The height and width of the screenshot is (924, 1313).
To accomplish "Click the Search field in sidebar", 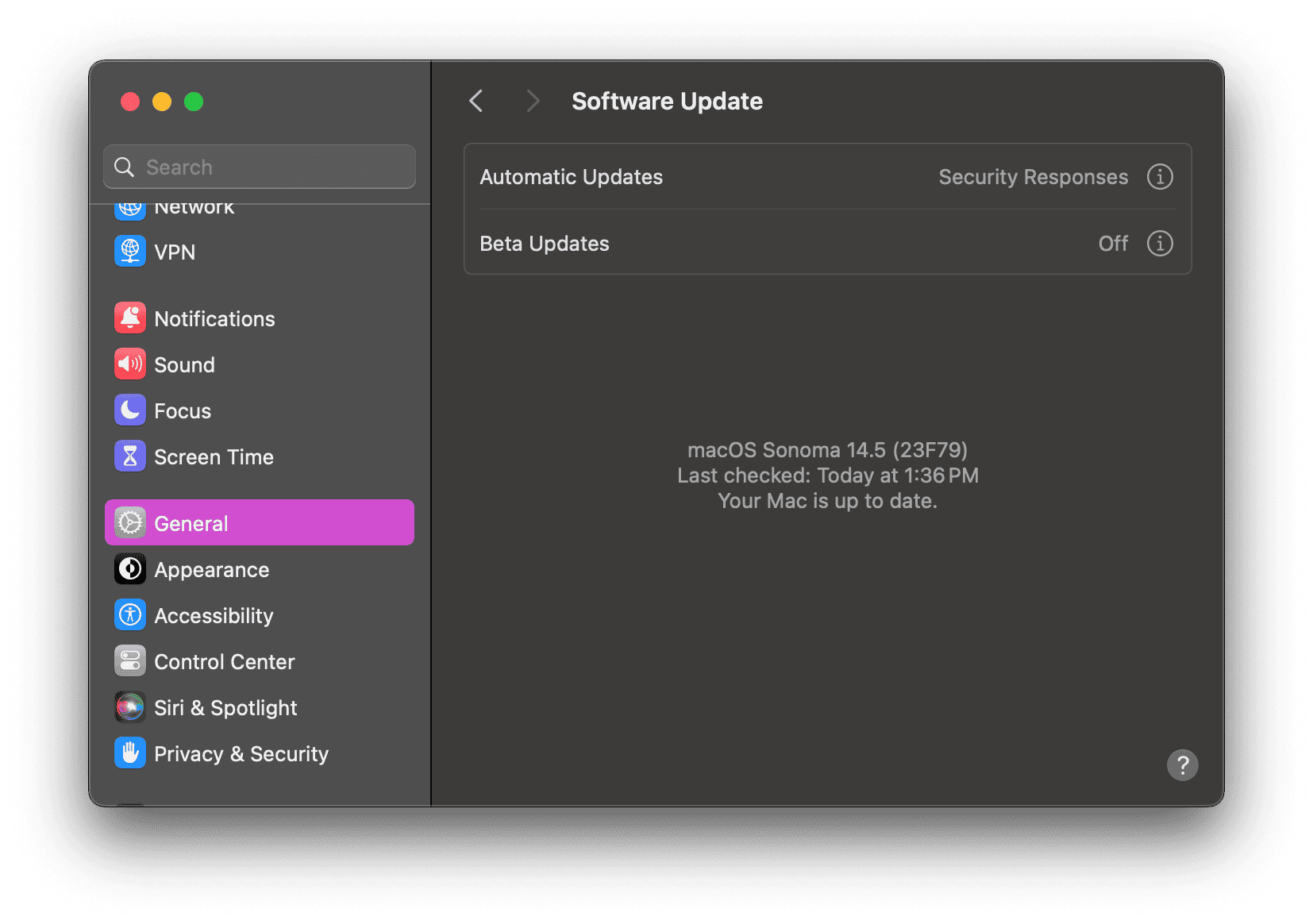I will click(270, 167).
